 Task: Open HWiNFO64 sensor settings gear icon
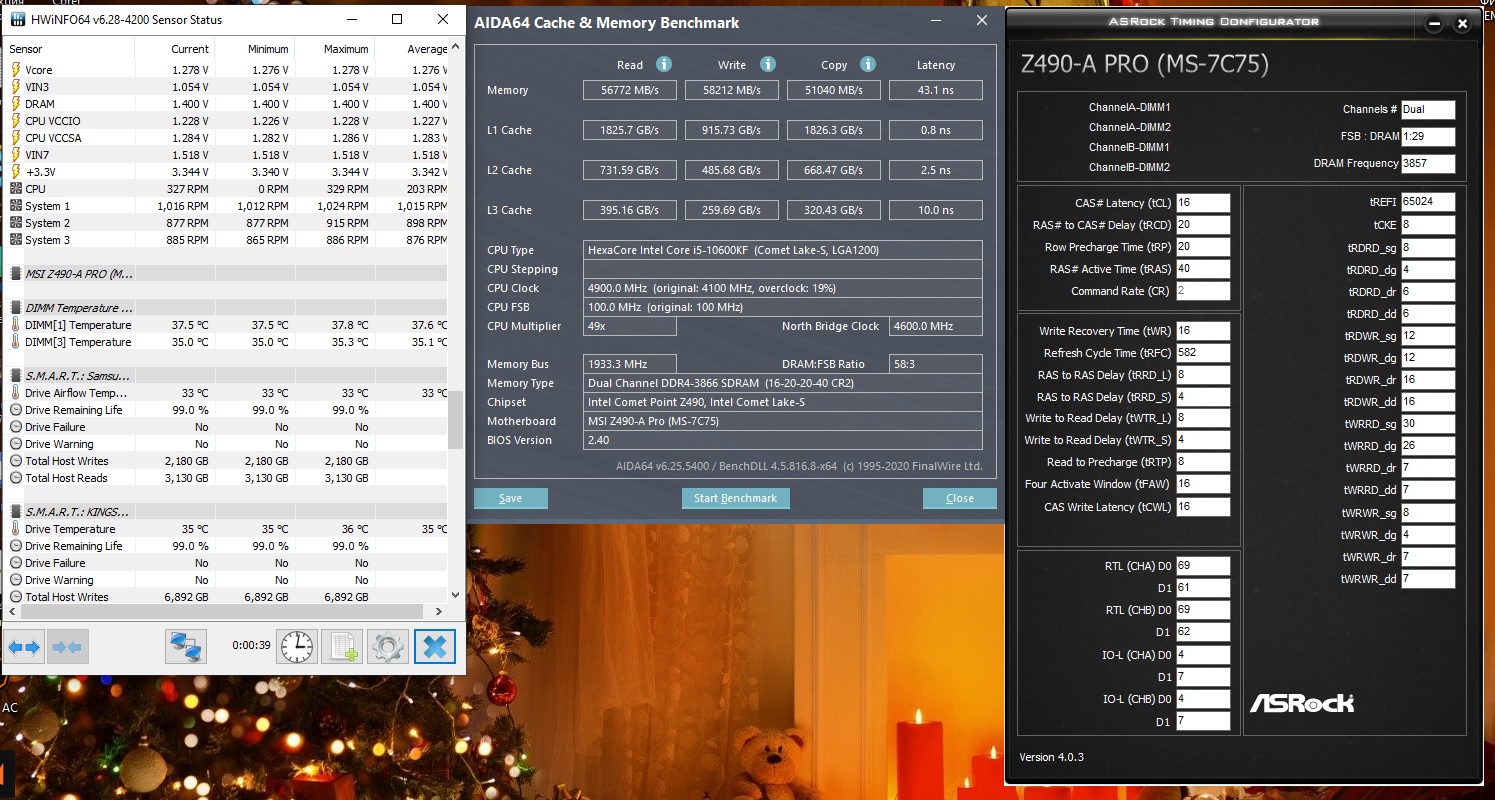tap(388, 647)
